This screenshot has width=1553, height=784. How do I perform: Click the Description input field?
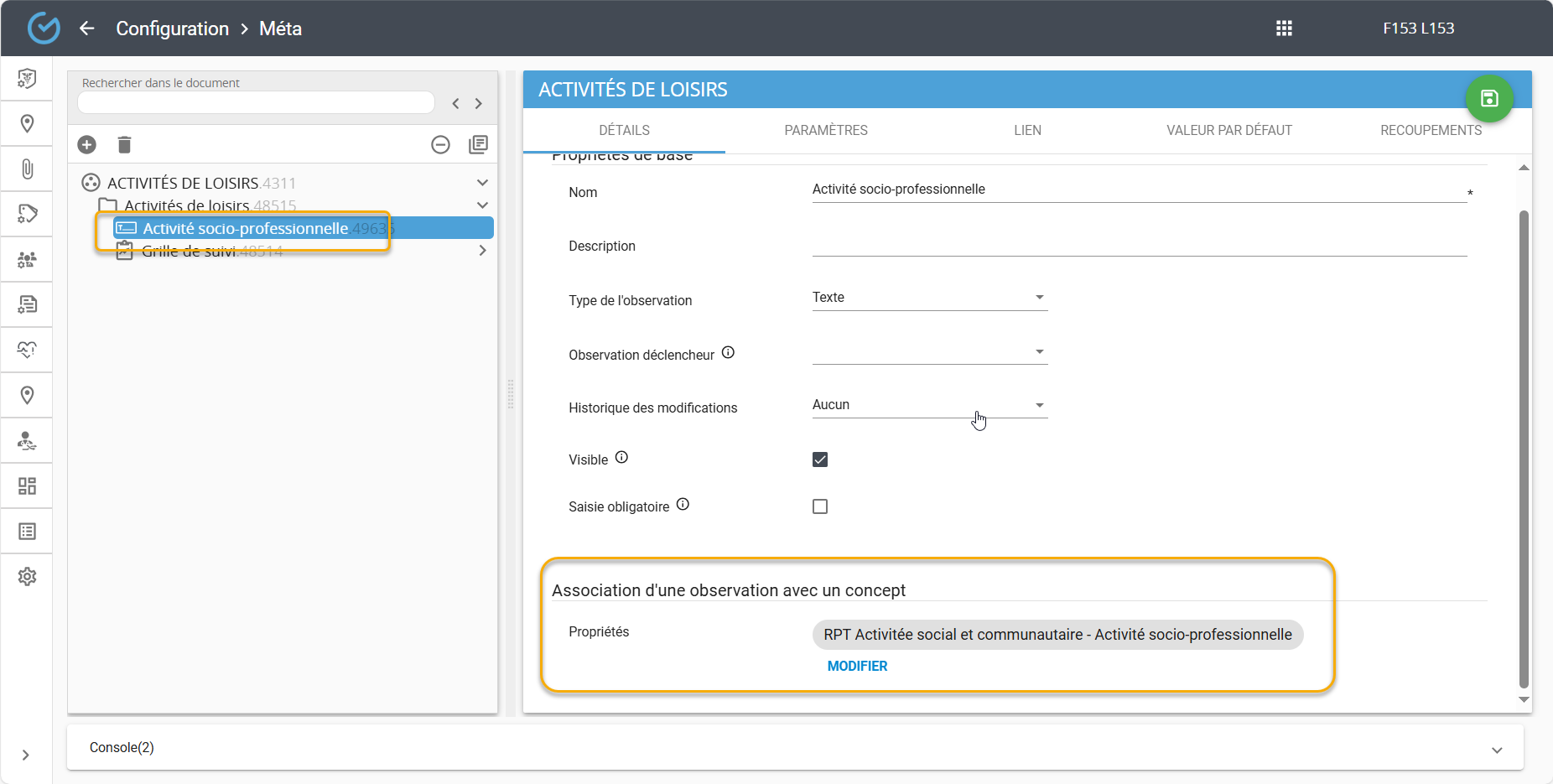click(1139, 245)
